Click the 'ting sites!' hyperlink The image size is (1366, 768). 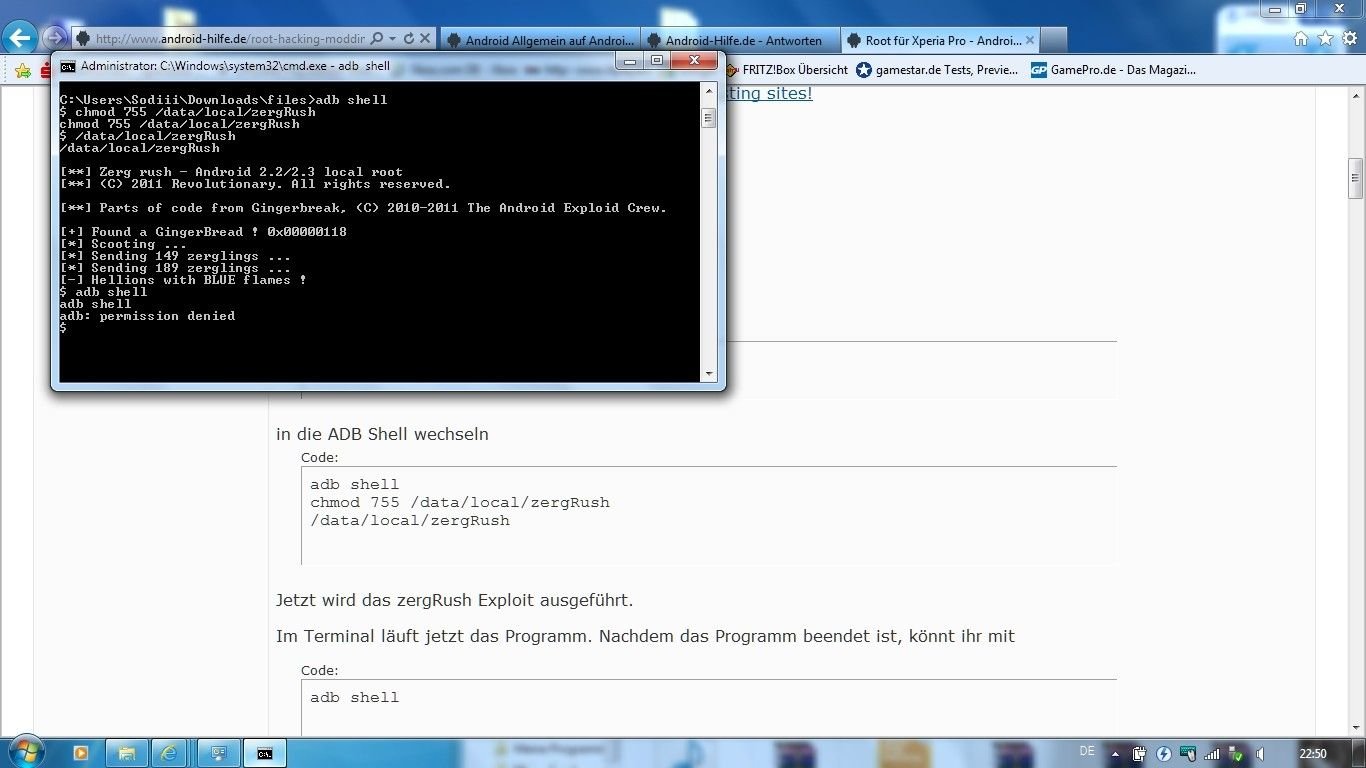[x=770, y=93]
